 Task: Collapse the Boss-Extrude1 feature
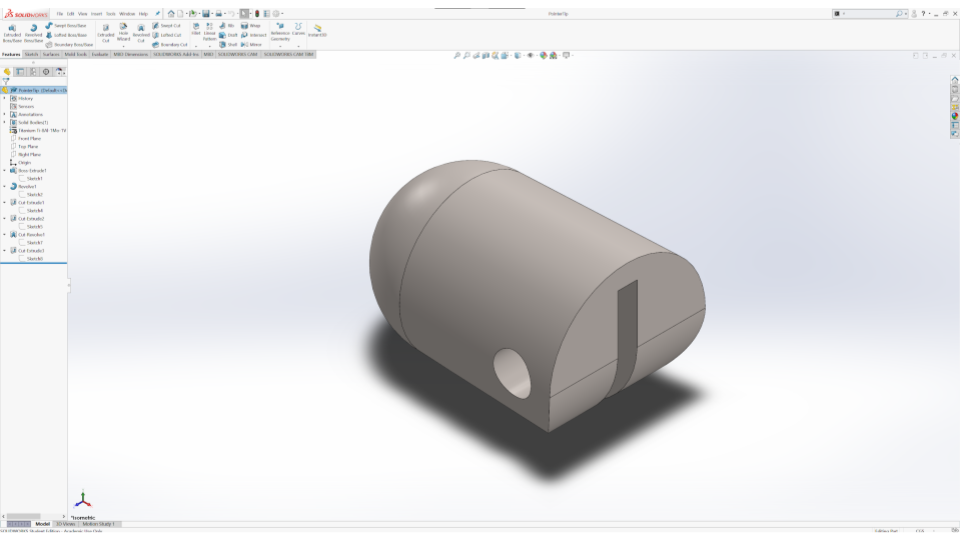point(4,170)
